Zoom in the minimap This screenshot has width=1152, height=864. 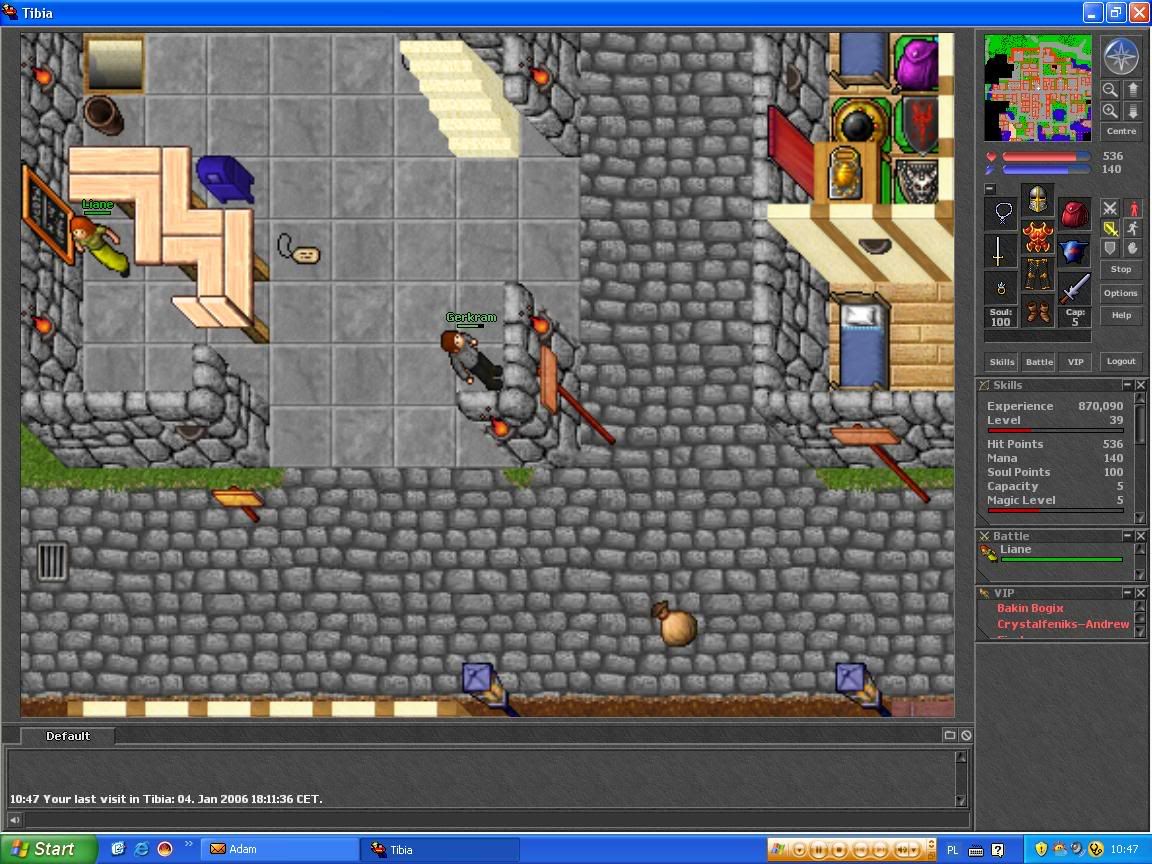click(x=1110, y=111)
